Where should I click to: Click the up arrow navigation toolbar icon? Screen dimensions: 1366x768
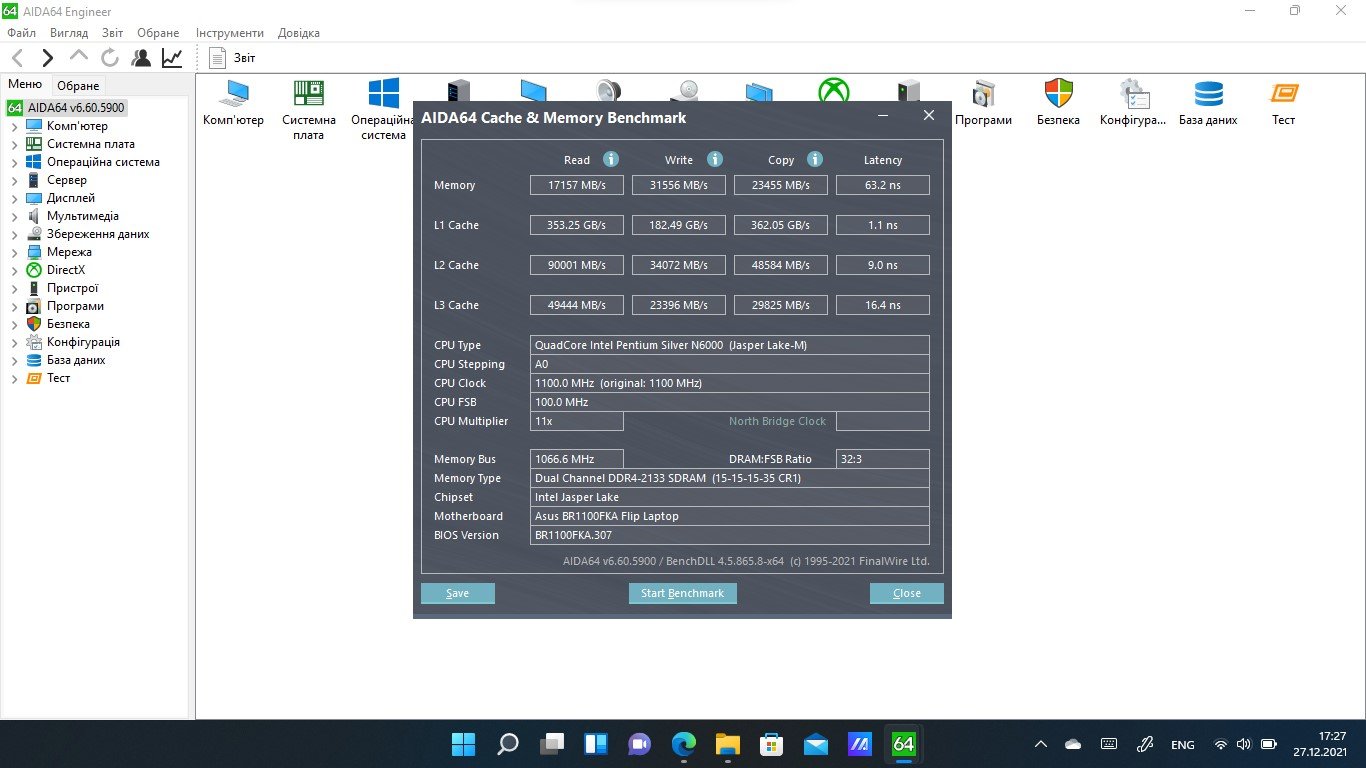(79, 56)
